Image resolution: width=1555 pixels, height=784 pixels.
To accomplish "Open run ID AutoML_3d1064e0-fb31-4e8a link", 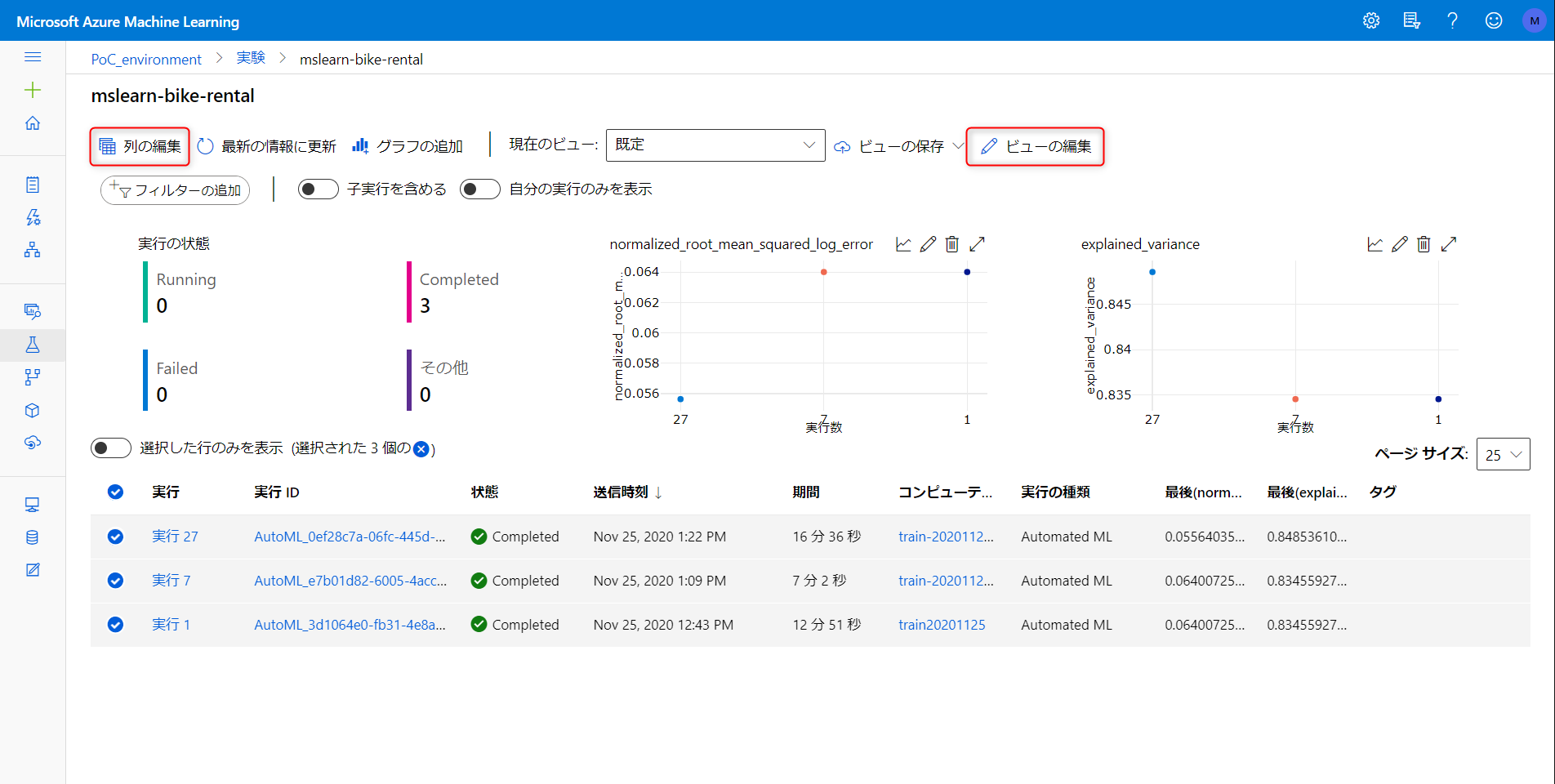I will click(x=350, y=625).
